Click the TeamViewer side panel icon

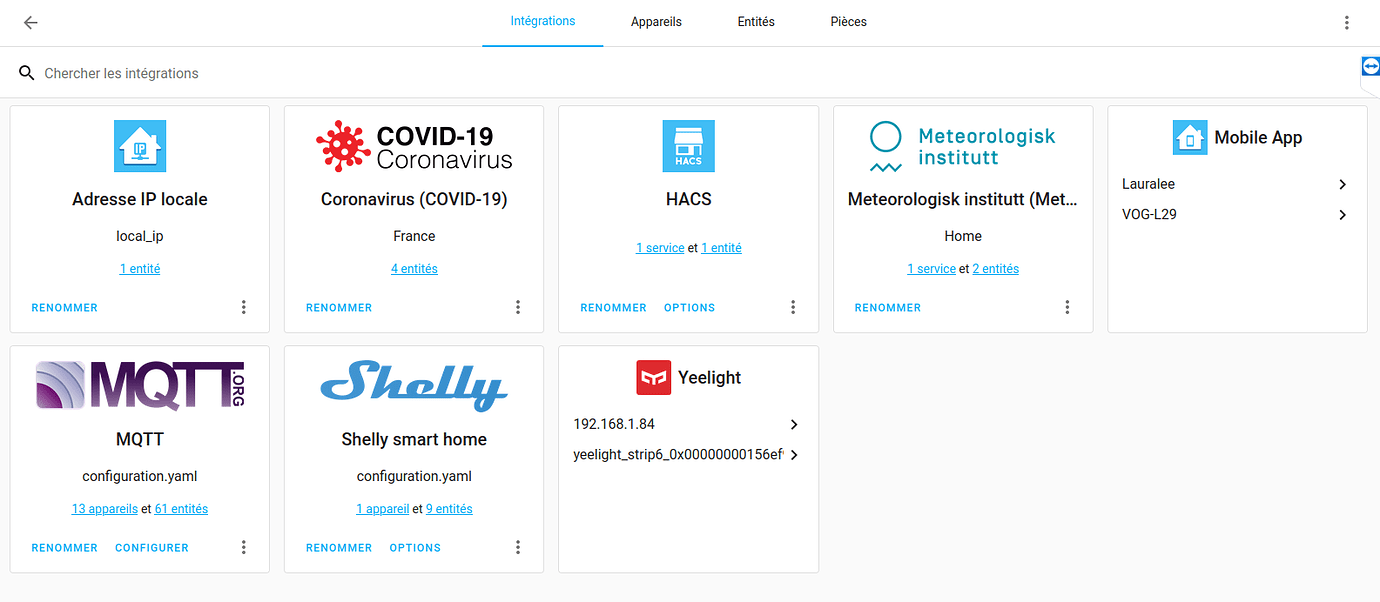click(x=1370, y=66)
